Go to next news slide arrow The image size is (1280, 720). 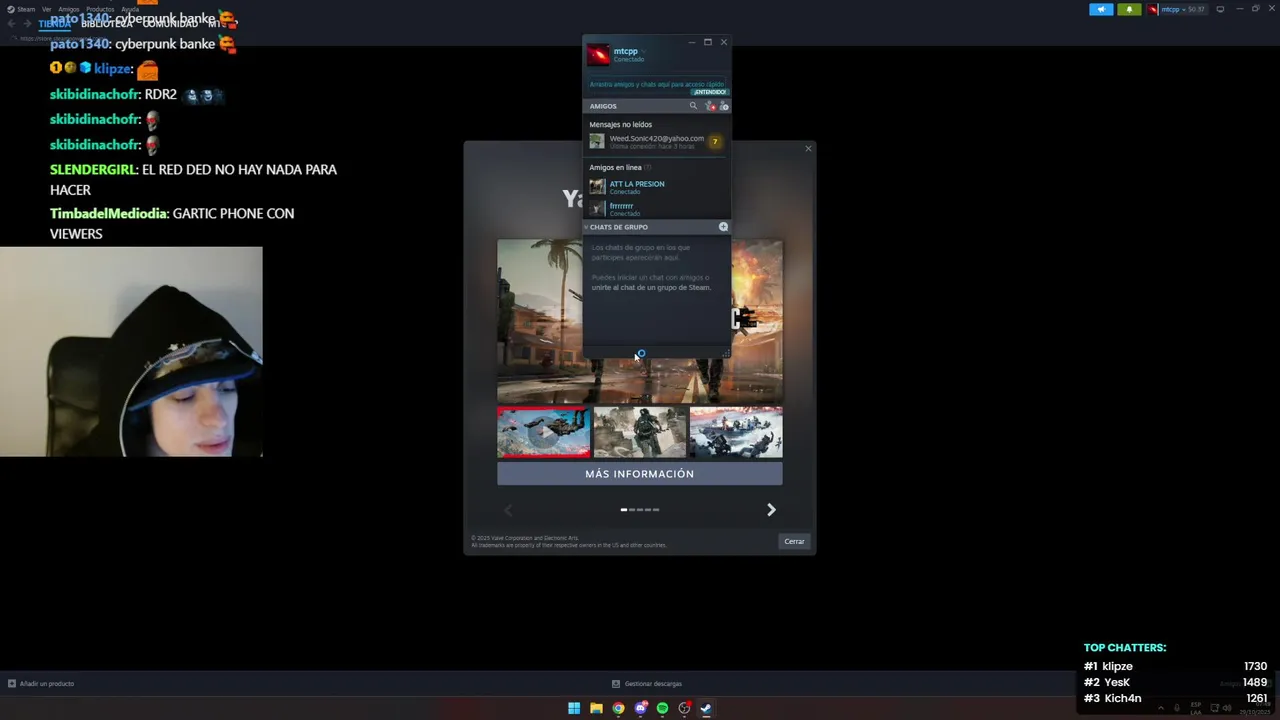[x=771, y=510]
